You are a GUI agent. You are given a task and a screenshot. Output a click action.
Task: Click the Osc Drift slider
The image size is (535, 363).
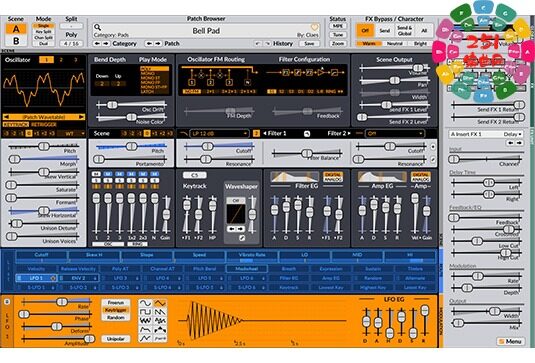point(131,105)
